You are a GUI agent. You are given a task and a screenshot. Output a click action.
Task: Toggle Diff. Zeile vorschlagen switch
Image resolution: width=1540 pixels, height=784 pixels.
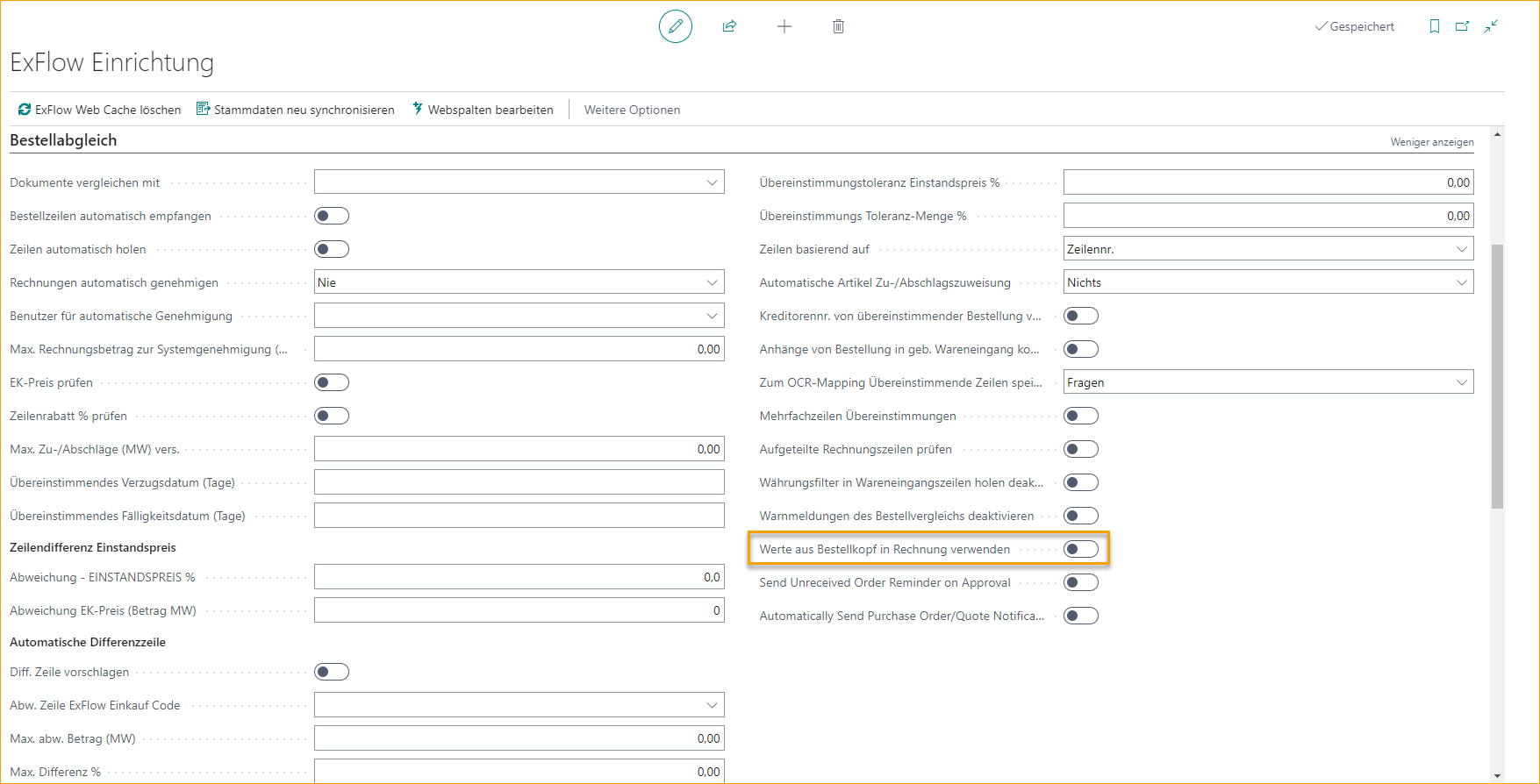(332, 672)
